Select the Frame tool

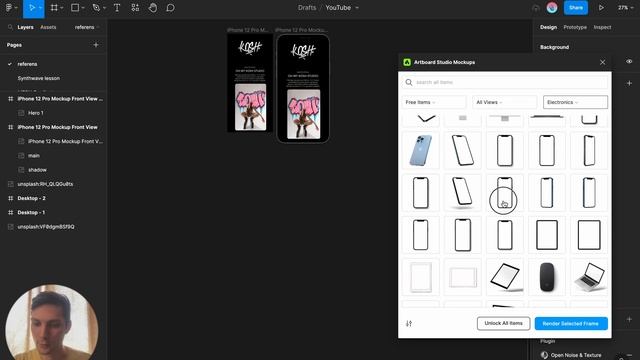(54, 8)
